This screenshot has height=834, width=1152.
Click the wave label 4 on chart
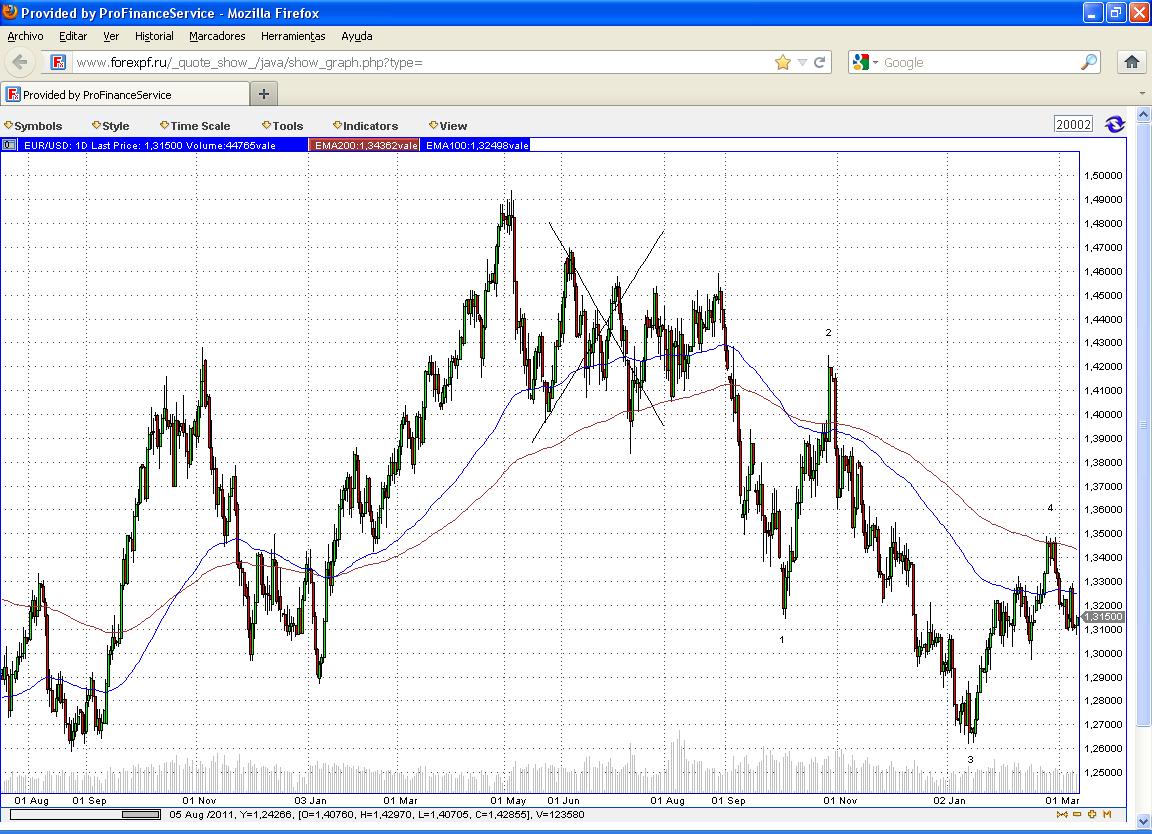pyautogui.click(x=1050, y=507)
